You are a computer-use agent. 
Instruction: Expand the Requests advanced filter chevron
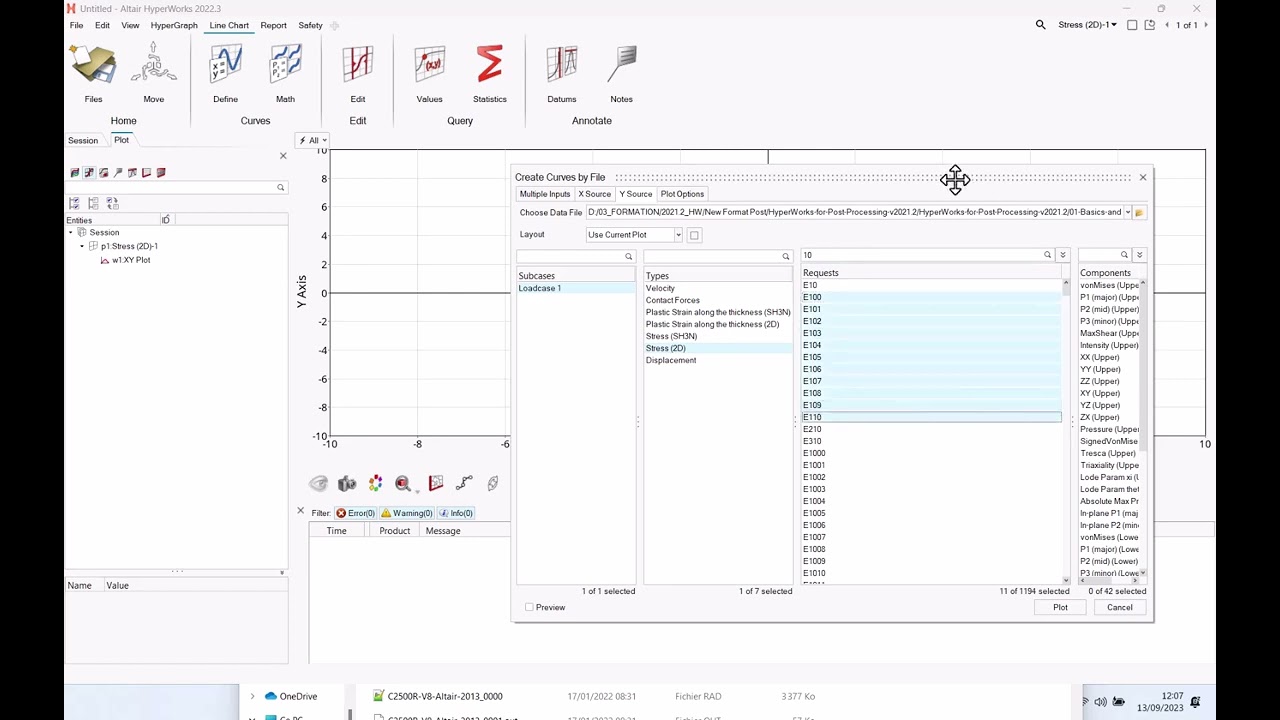(x=1062, y=255)
